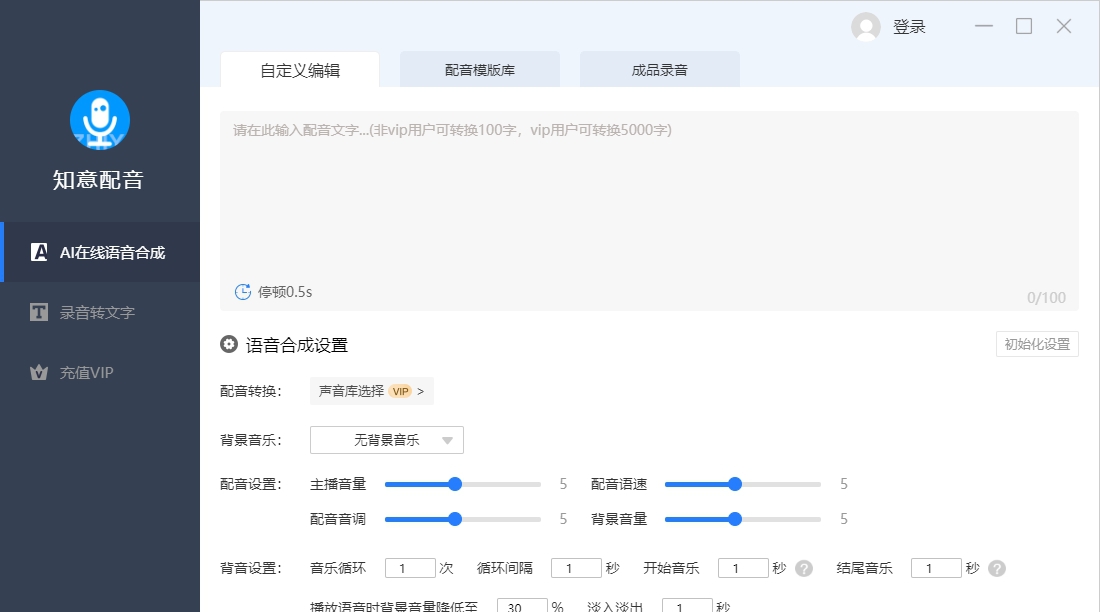Click the 初始化设置 button

(1036, 344)
